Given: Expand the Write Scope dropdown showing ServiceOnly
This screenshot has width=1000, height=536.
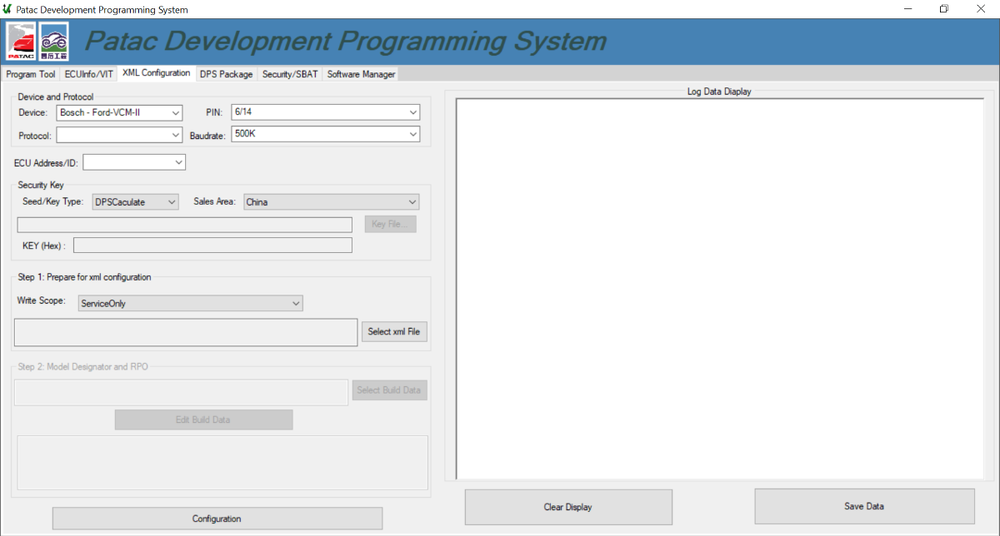Looking at the screenshot, I should (190, 303).
